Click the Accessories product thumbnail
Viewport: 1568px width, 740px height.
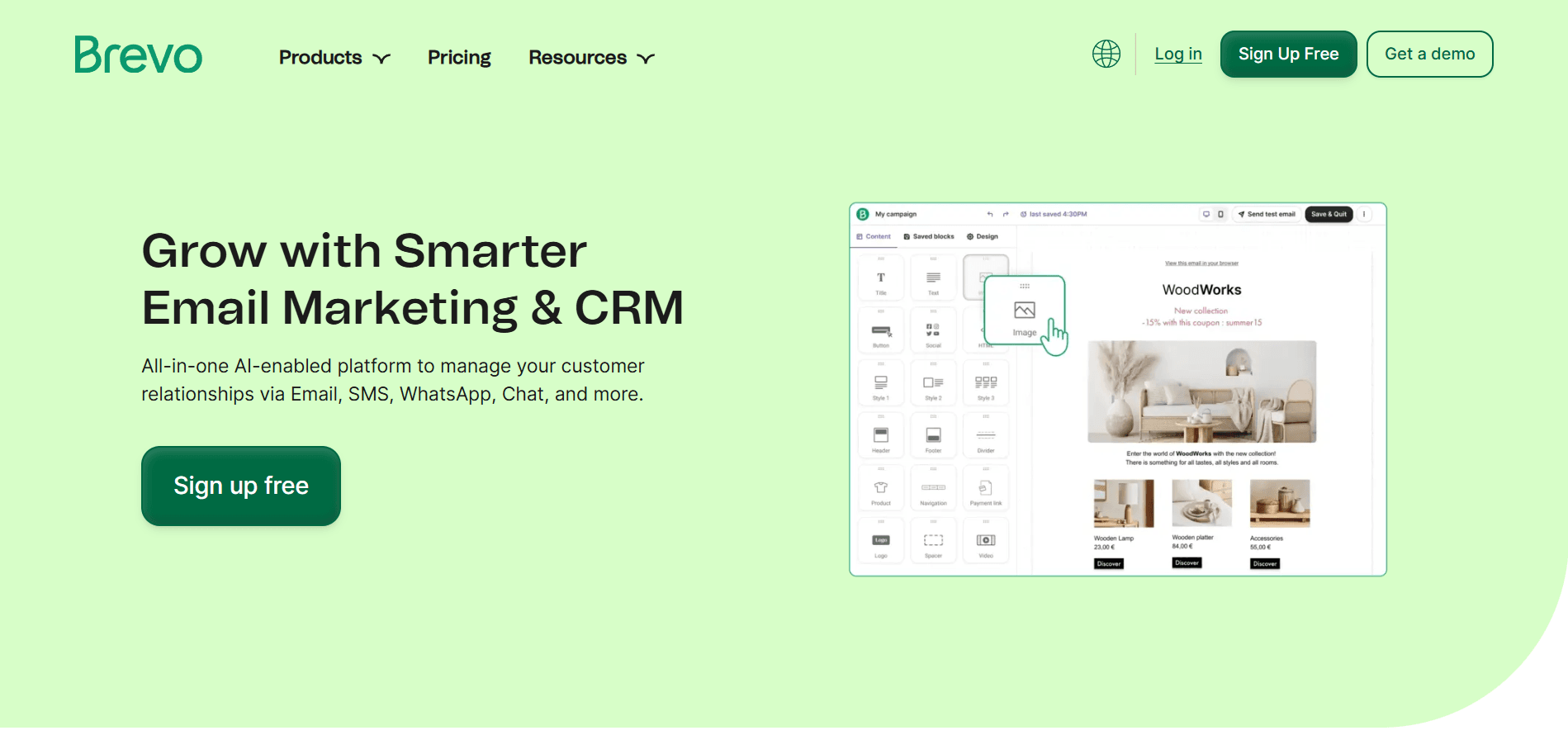(x=1280, y=503)
